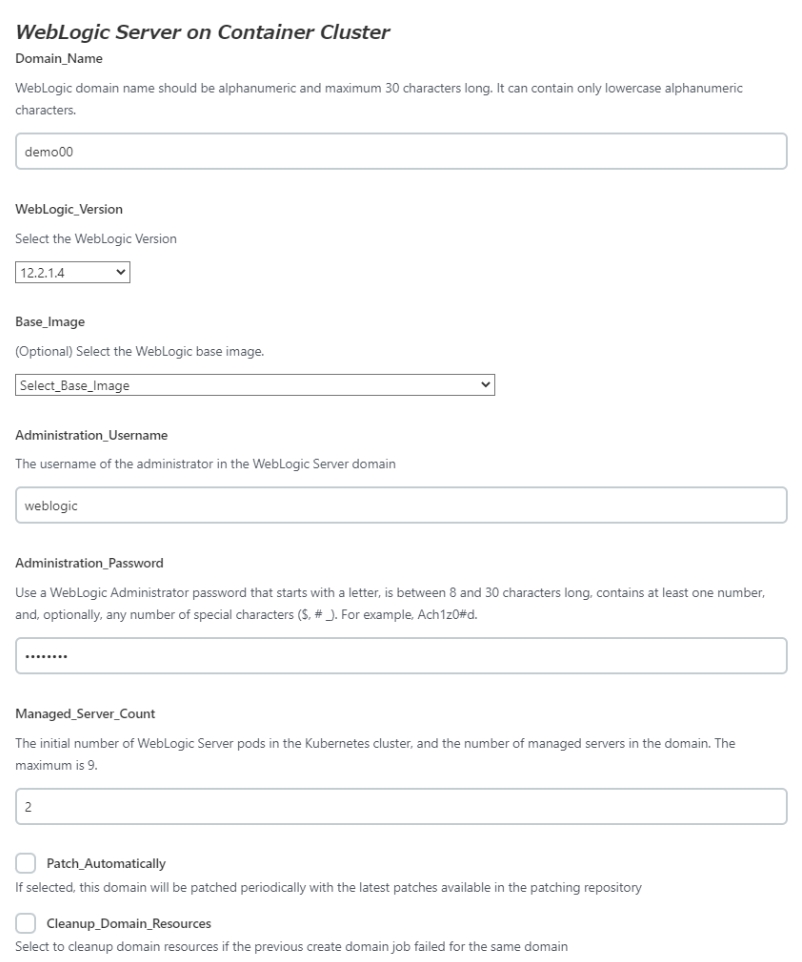
Task: Click the WebLogic Server on Container Cluster heading
Action: 203,33
